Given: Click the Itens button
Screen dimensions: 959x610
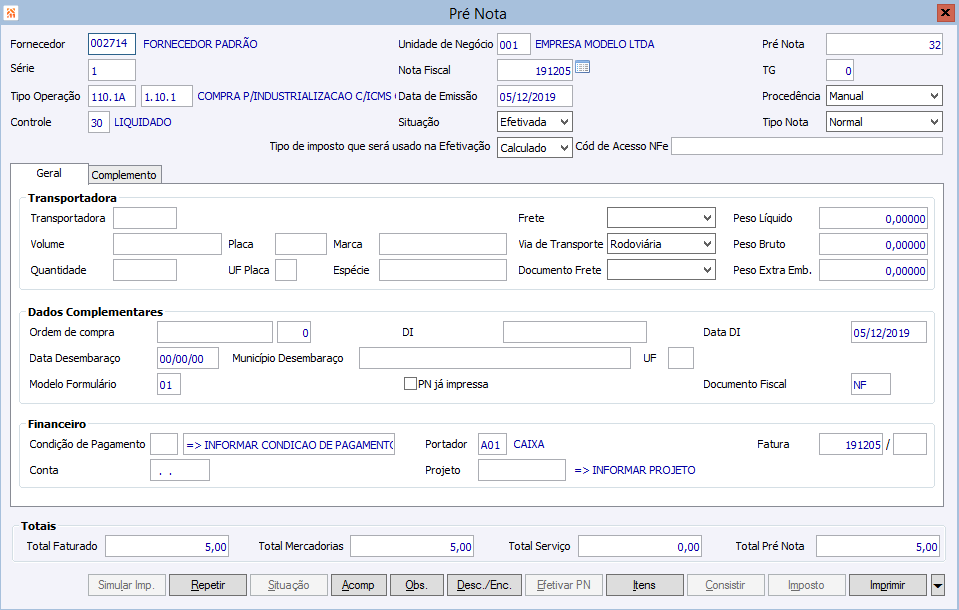Looking at the screenshot, I should (644, 585).
